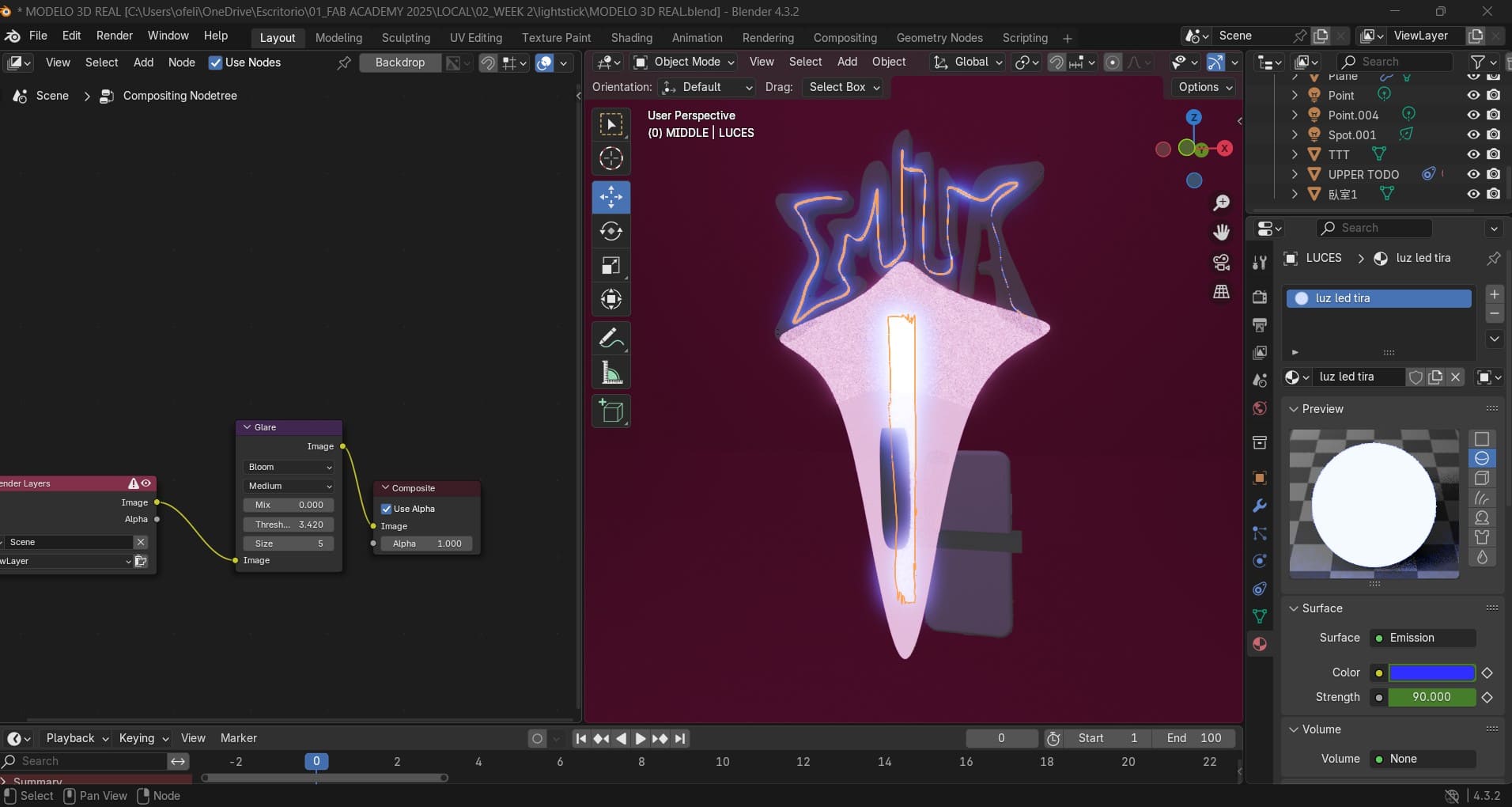Image resolution: width=1512 pixels, height=807 pixels.
Task: Open the File menu
Action: 38,36
